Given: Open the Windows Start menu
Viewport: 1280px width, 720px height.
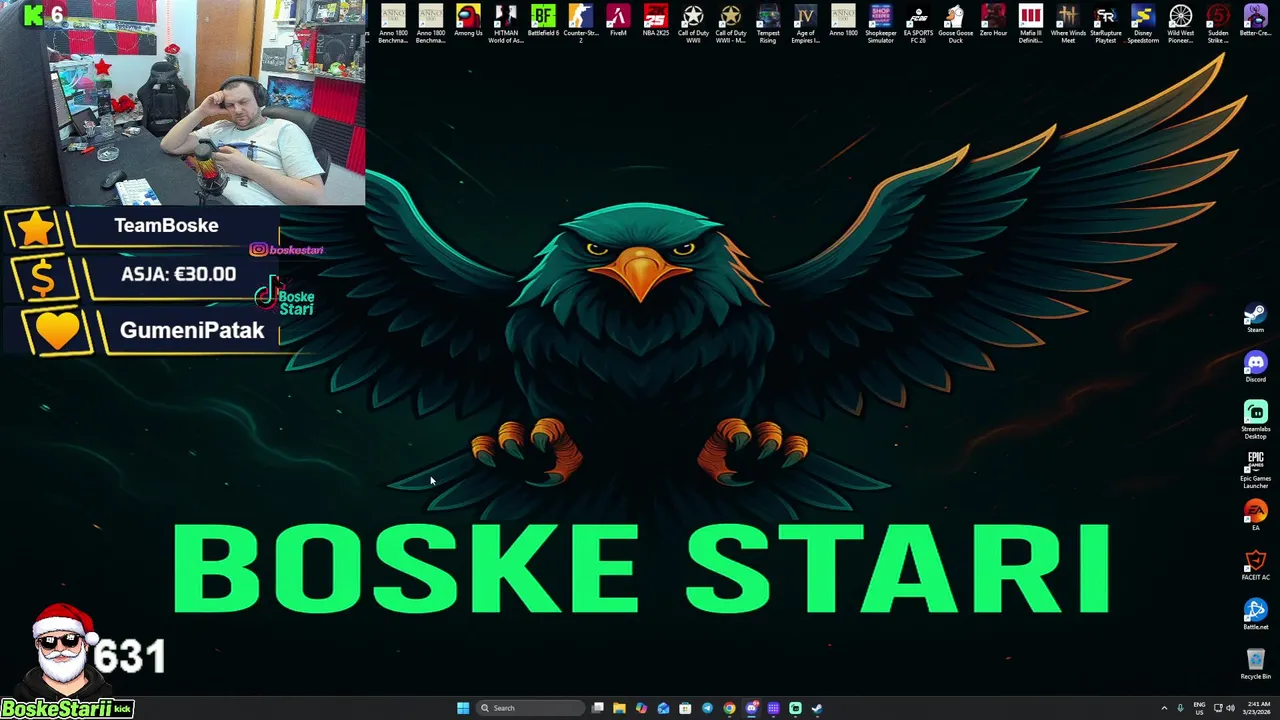Looking at the screenshot, I should (463, 708).
